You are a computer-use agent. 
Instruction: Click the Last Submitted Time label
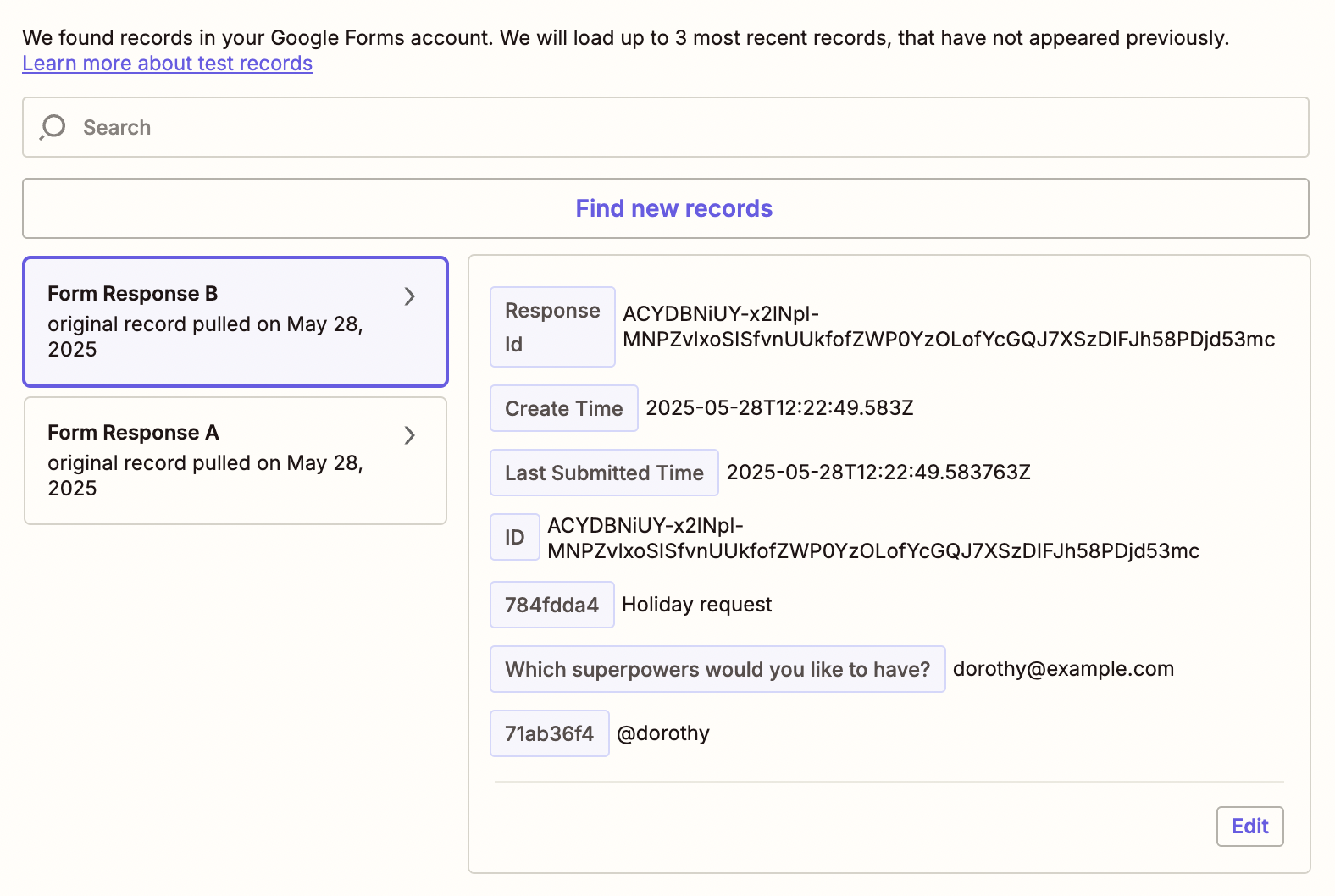tap(604, 473)
